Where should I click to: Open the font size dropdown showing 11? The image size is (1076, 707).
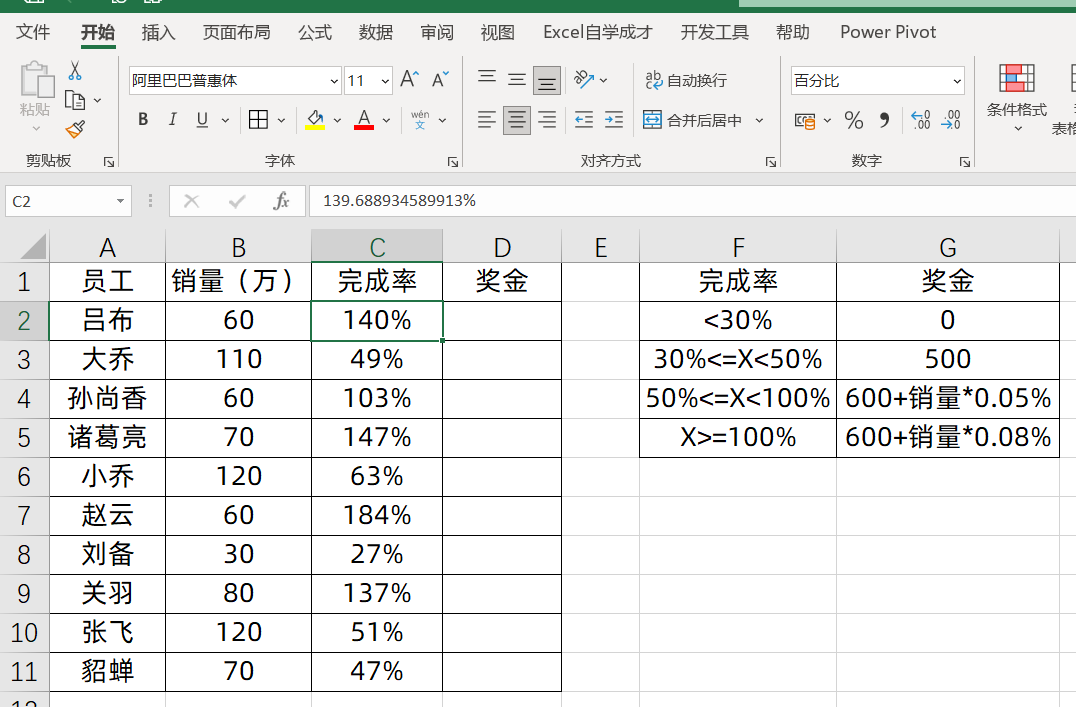click(x=385, y=81)
